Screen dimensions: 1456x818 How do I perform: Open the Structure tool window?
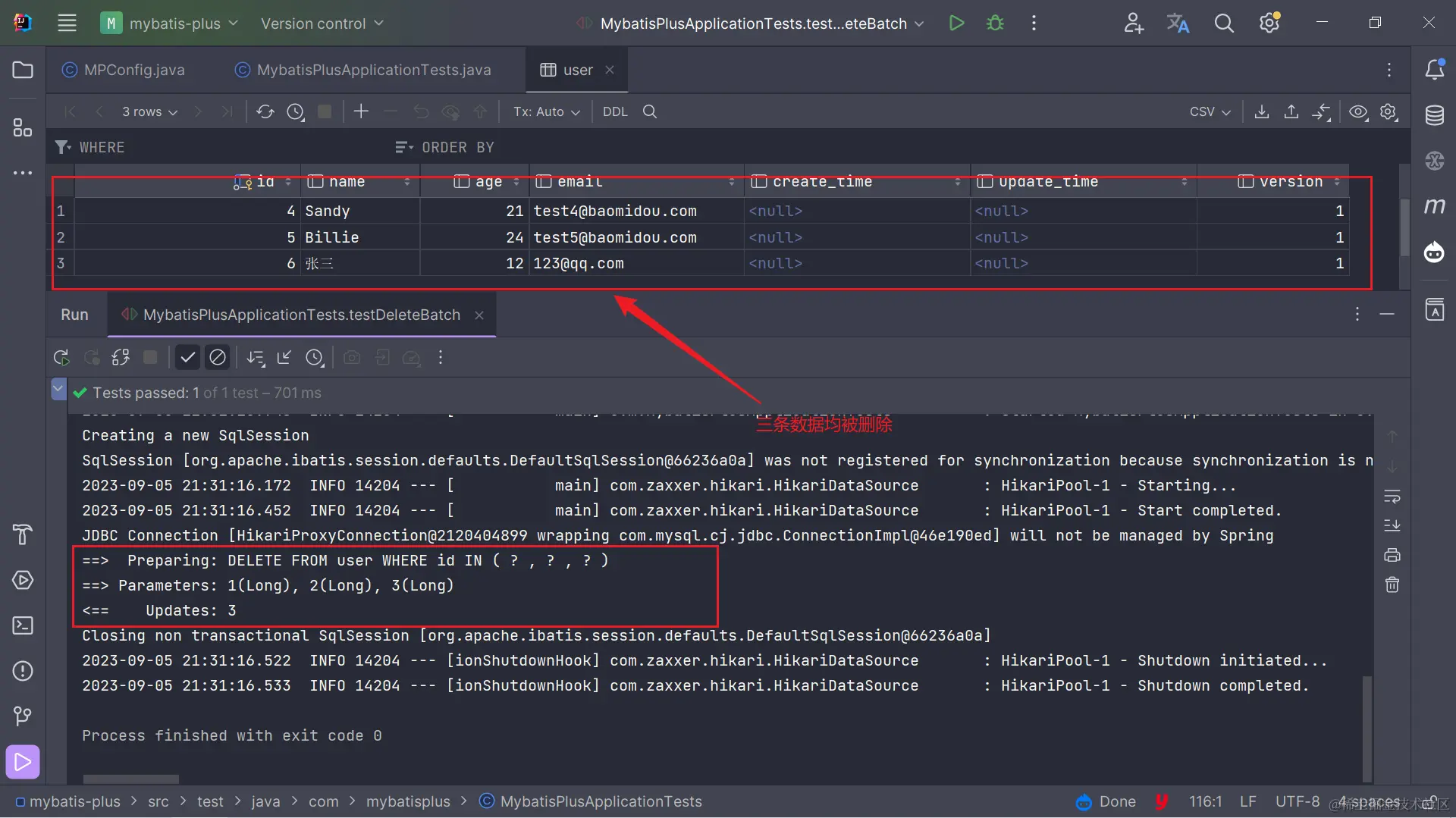coord(23,127)
